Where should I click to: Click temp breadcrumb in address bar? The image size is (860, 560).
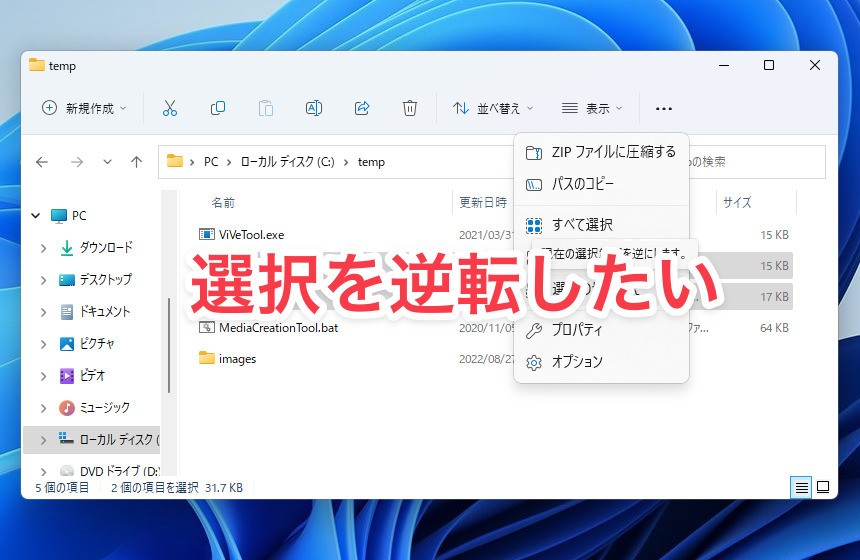371,162
